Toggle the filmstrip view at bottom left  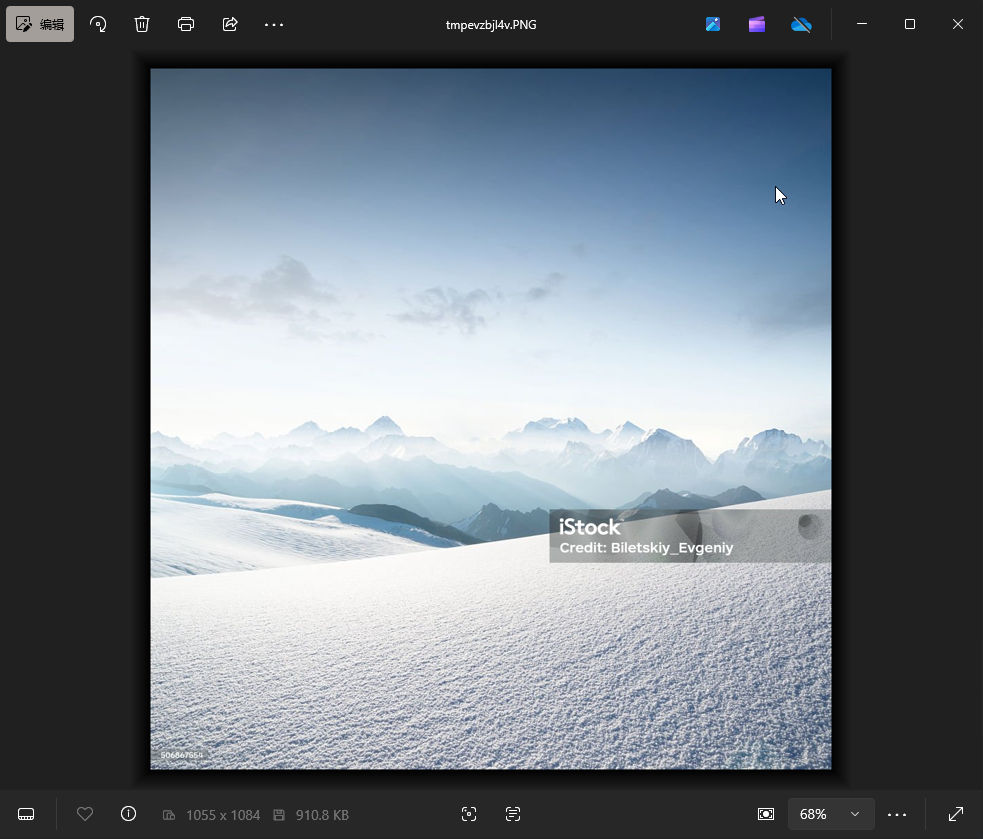tap(27, 814)
